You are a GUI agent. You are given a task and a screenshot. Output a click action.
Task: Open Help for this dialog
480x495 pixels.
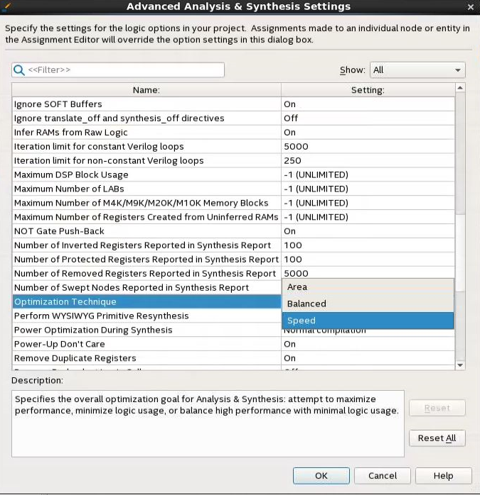point(443,476)
